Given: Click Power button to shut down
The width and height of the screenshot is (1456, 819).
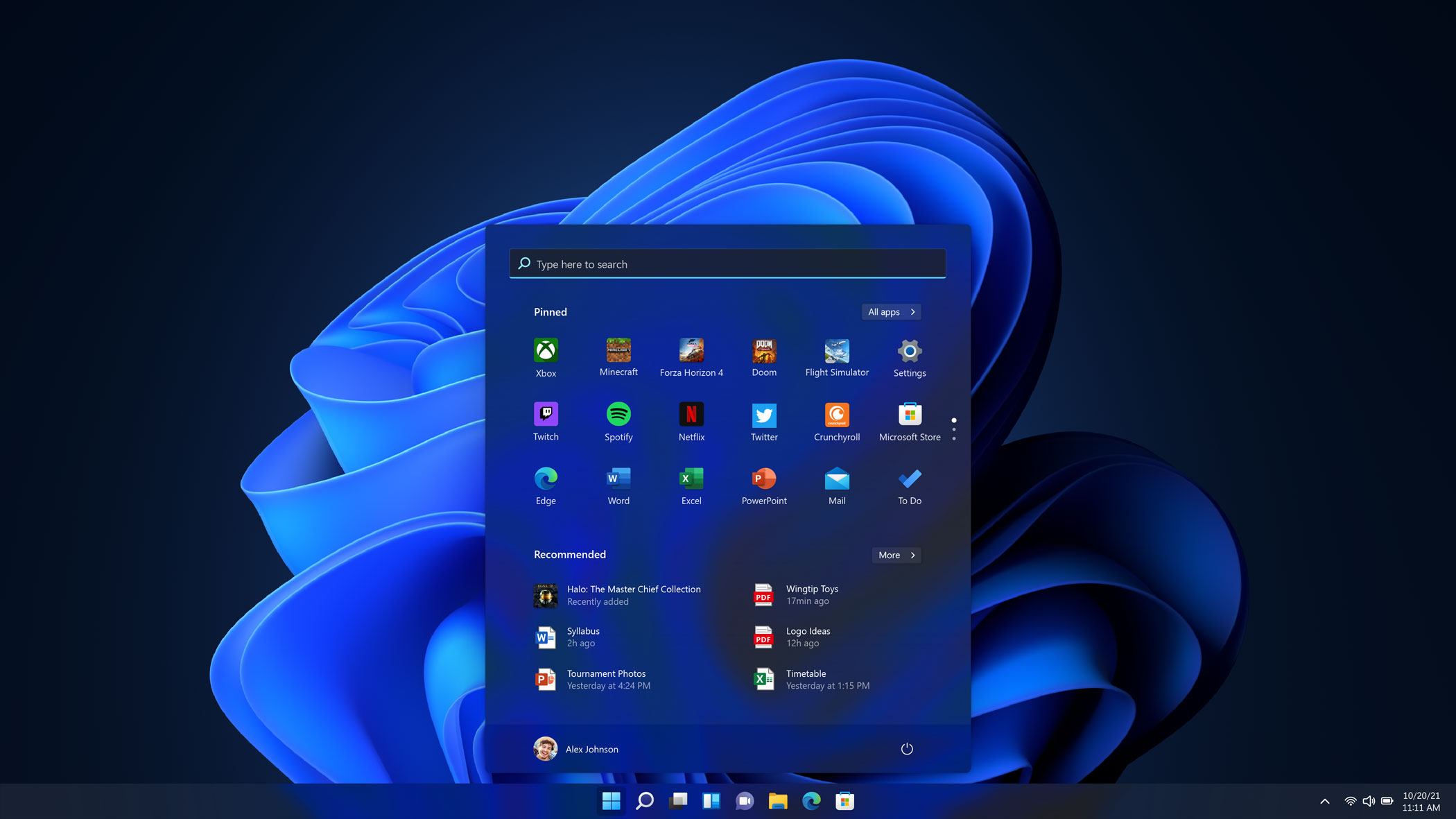Looking at the screenshot, I should tap(907, 748).
